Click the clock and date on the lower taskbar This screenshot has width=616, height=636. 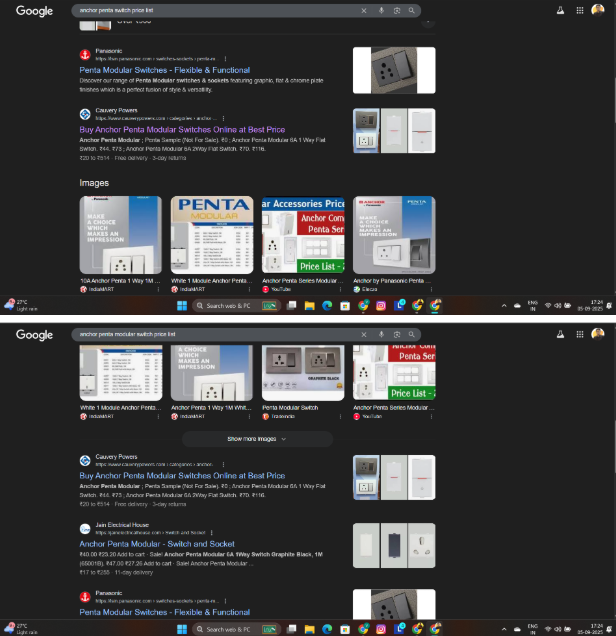(x=590, y=629)
